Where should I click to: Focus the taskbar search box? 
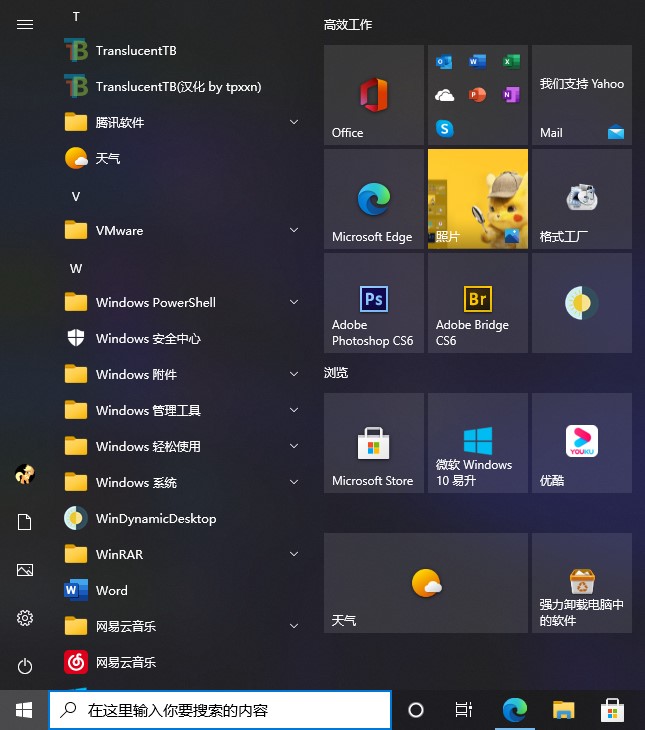tap(220, 710)
